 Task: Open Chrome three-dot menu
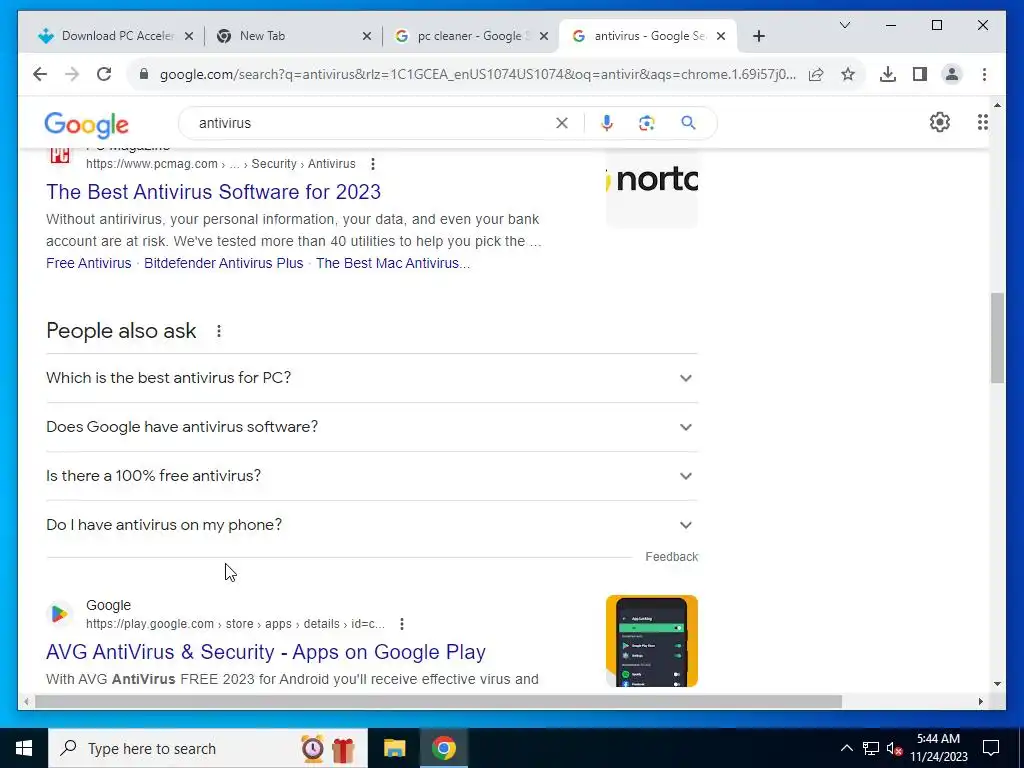point(984,74)
